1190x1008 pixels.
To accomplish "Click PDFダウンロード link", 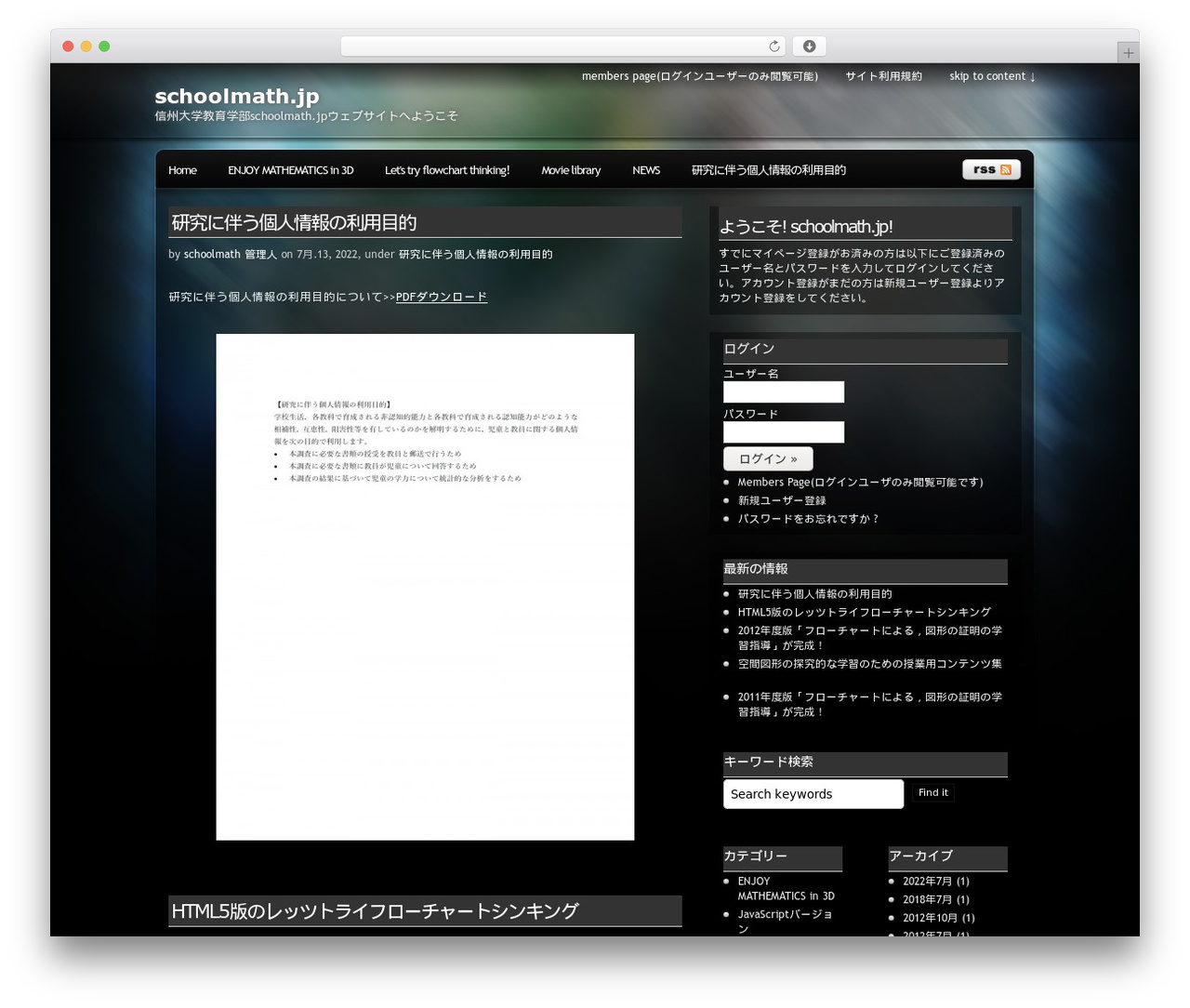I will coord(442,297).
